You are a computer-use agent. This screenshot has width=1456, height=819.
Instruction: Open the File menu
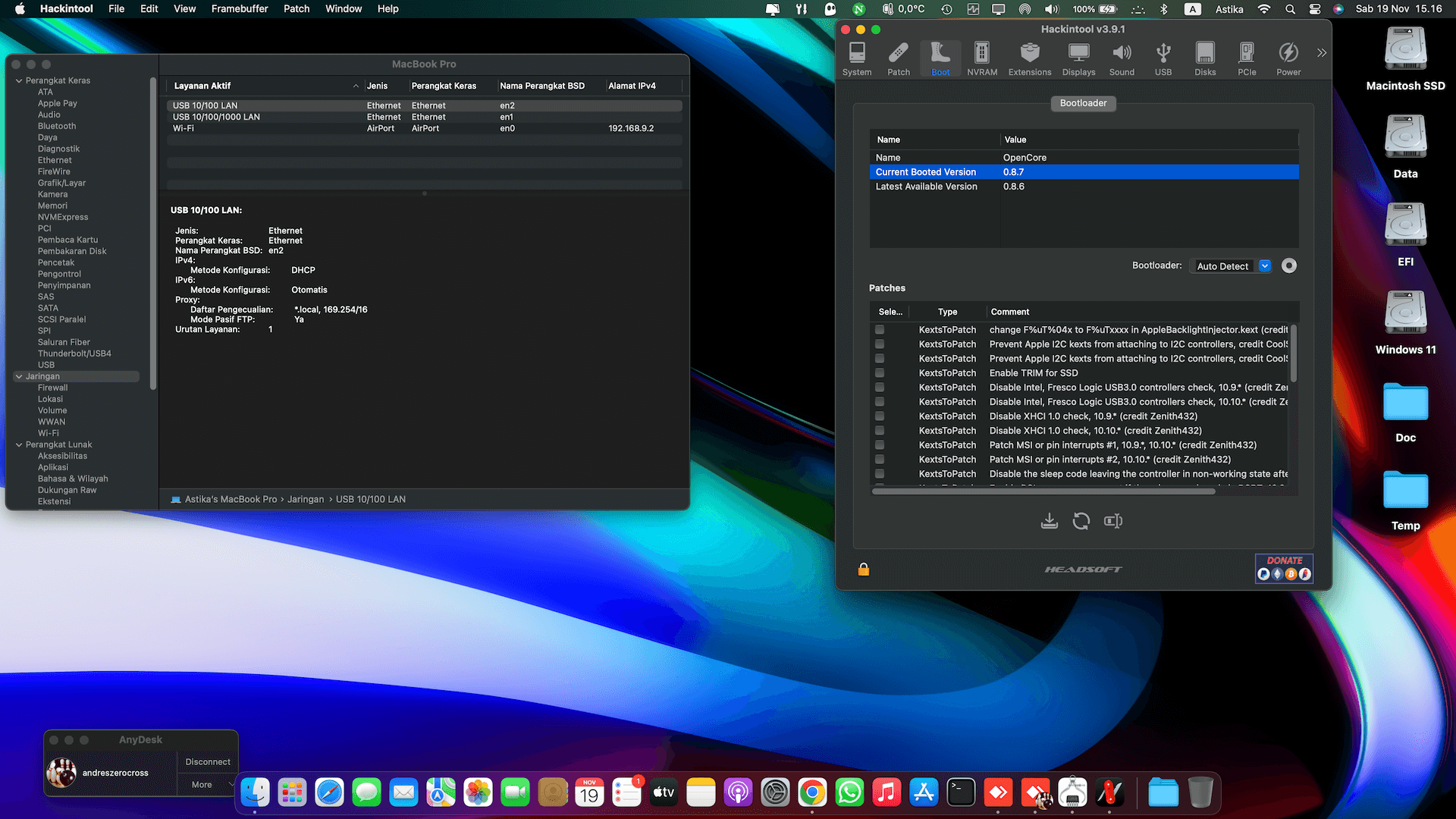(116, 9)
